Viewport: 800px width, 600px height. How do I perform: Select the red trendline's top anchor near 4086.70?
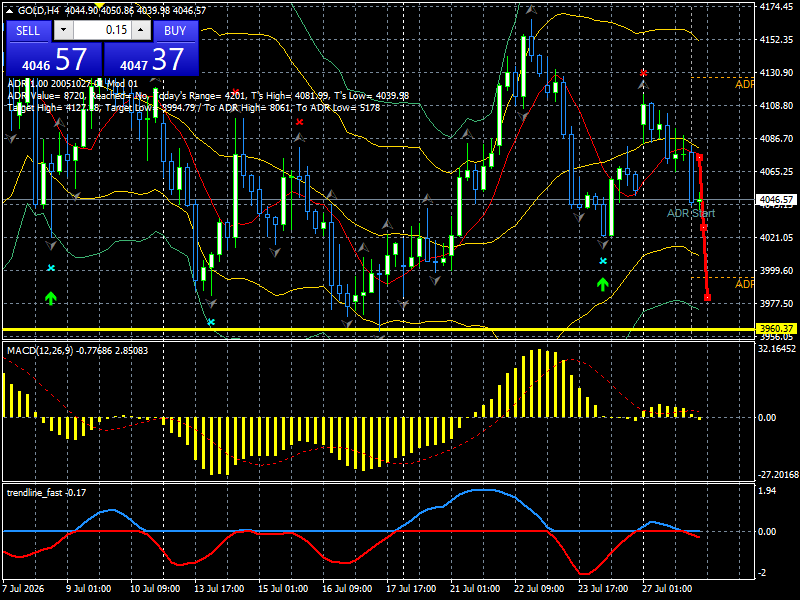pyautogui.click(x=699, y=158)
